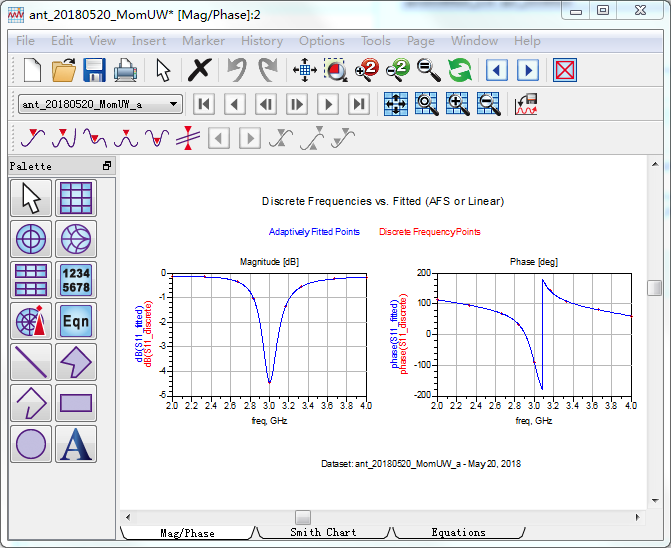This screenshot has width=671, height=548.
Task: Jump to first sweep value
Action: [x=204, y=104]
